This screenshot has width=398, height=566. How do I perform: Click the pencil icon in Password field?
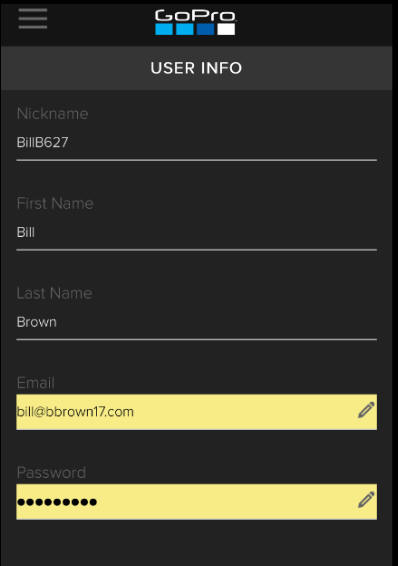(x=366, y=500)
